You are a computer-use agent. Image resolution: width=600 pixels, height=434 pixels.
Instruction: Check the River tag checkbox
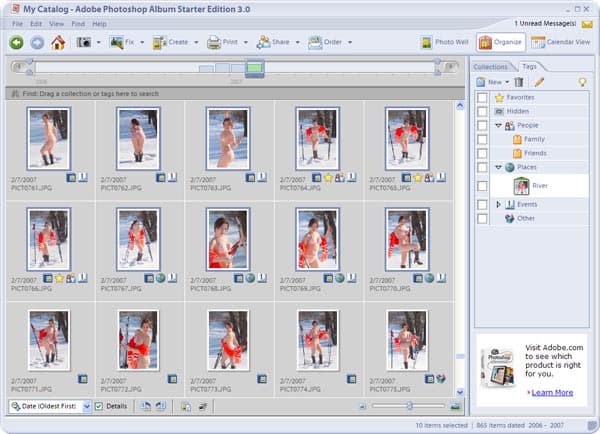(x=482, y=186)
